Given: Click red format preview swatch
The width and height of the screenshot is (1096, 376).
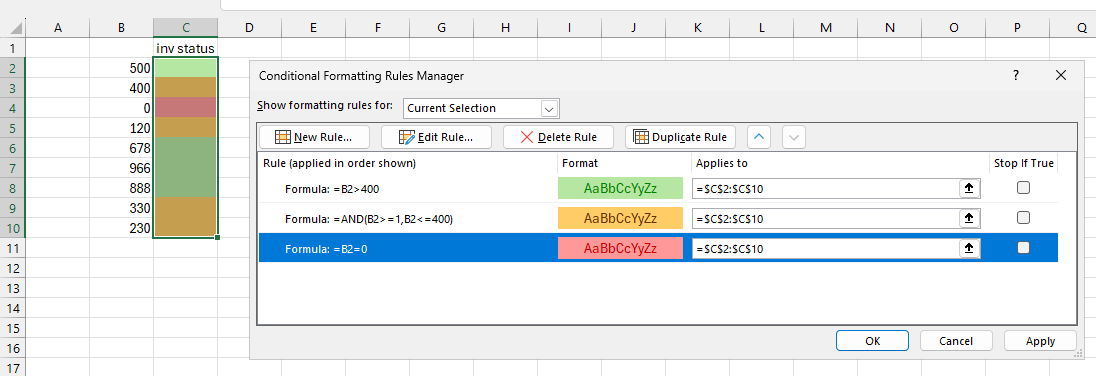Looking at the screenshot, I should pos(620,248).
